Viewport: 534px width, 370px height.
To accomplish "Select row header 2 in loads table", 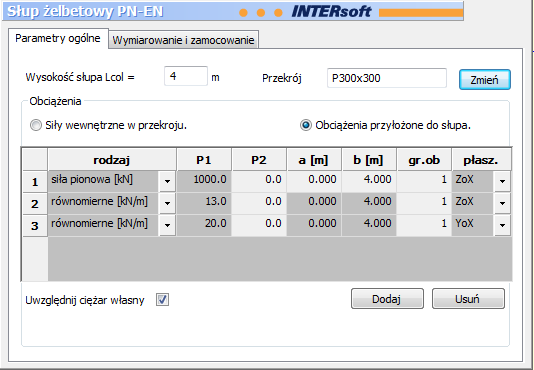I will pos(35,203).
